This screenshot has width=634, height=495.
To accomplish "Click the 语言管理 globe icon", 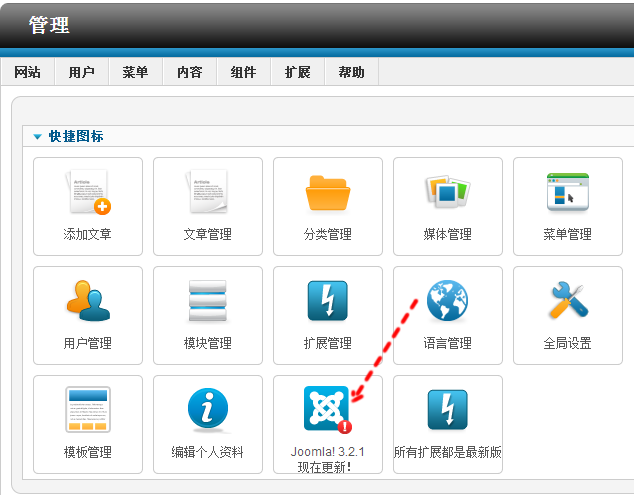I will pyautogui.click(x=448, y=304).
